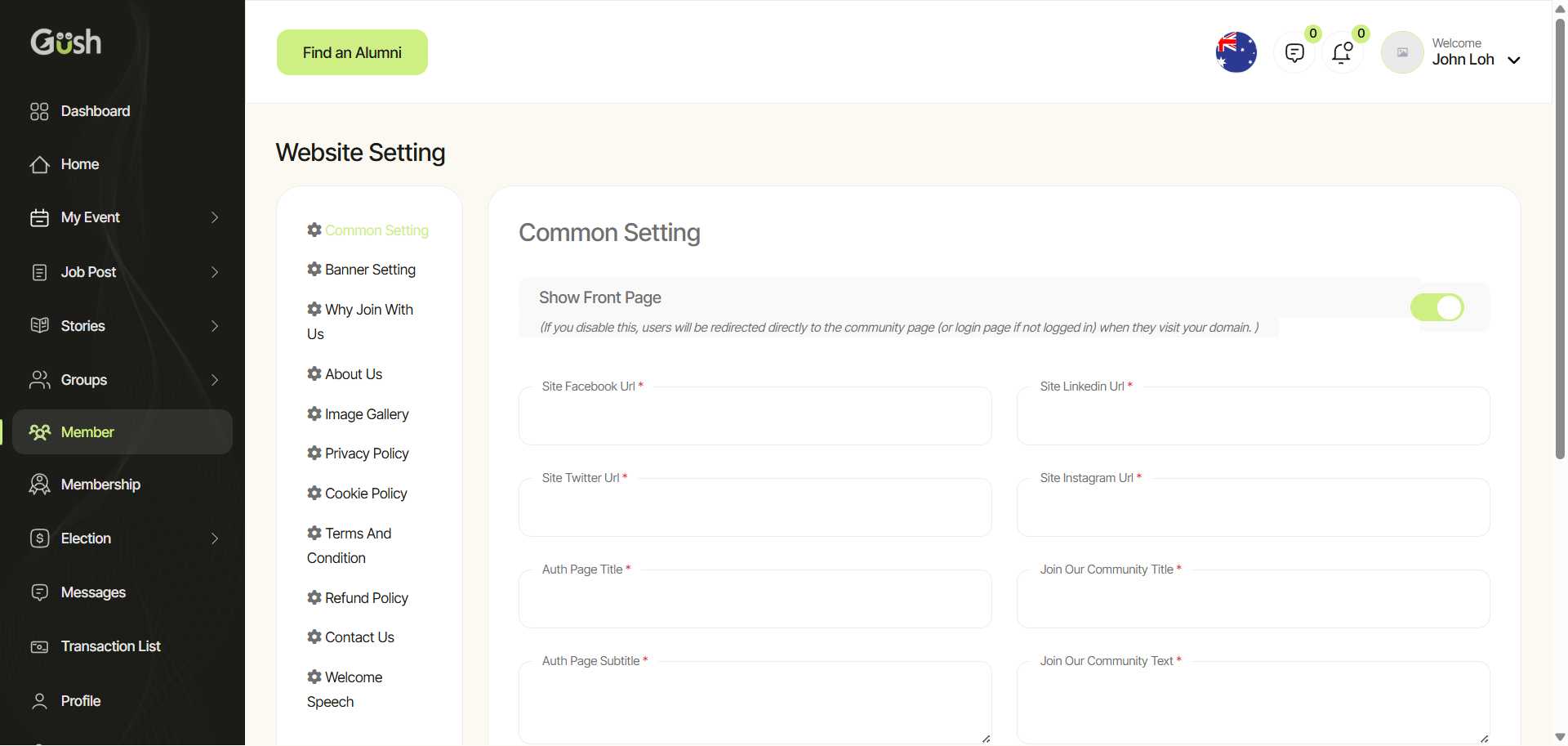The height and width of the screenshot is (746, 1568).
Task: Focus the Site Linkedin Url field
Action: [1253, 416]
